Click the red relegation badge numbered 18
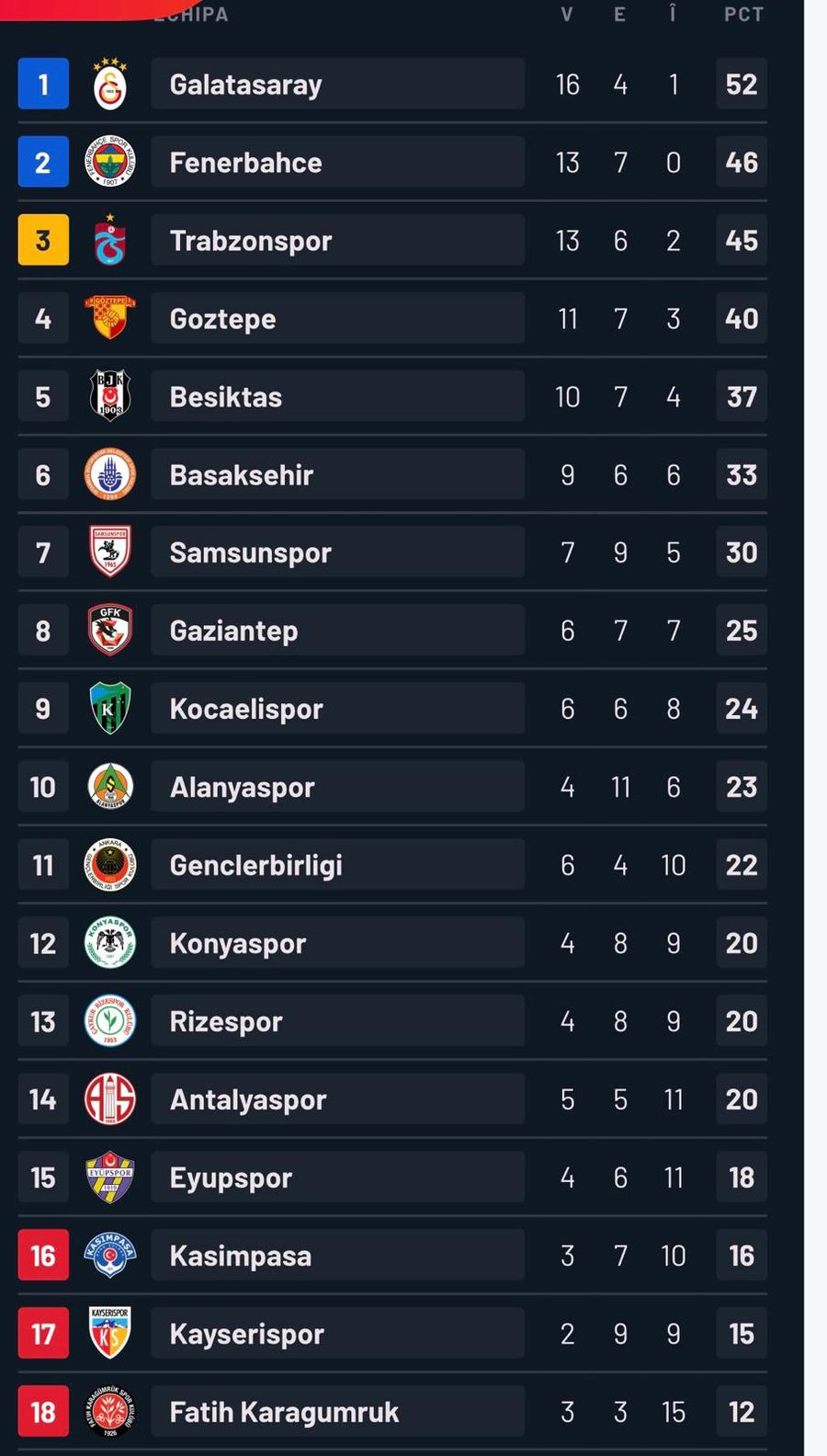Image resolution: width=827 pixels, height=1456 pixels. (x=43, y=1411)
